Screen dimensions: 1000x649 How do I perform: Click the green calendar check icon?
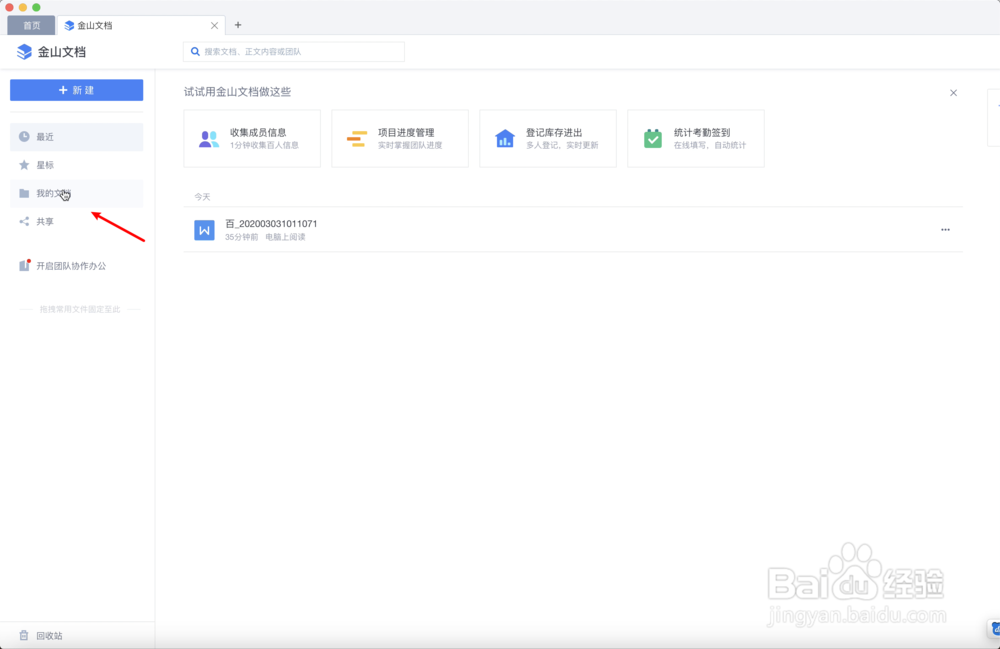[x=652, y=138]
